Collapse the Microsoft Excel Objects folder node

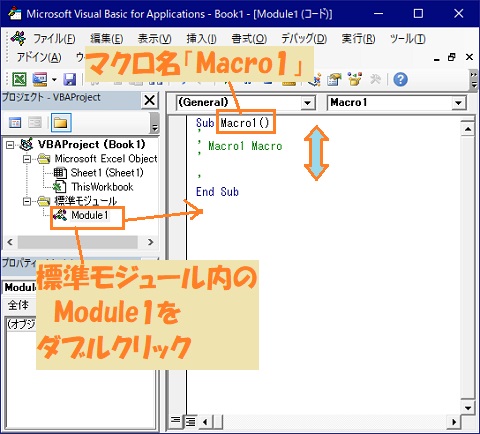click(x=27, y=159)
